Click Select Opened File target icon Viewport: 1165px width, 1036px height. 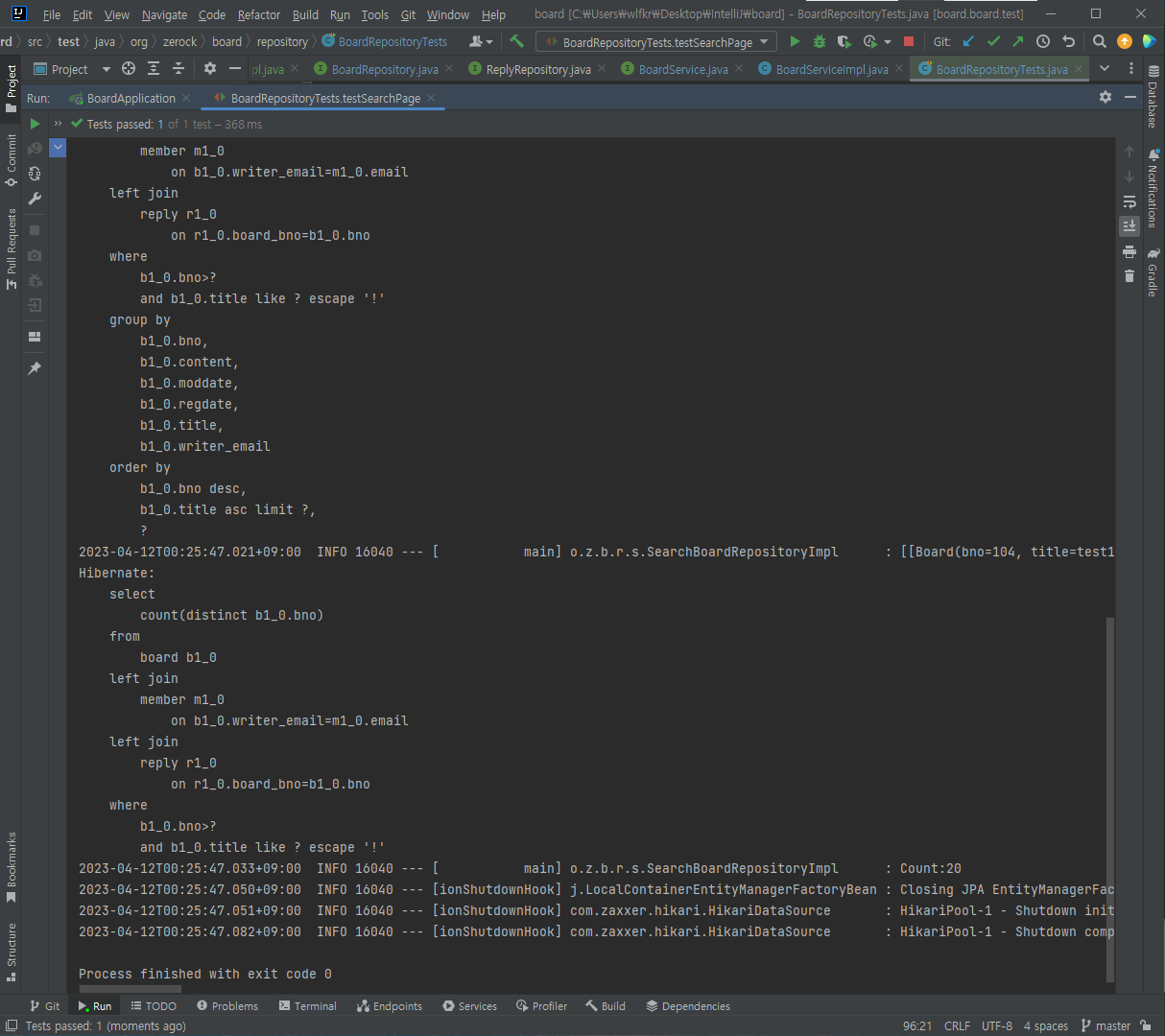point(129,69)
